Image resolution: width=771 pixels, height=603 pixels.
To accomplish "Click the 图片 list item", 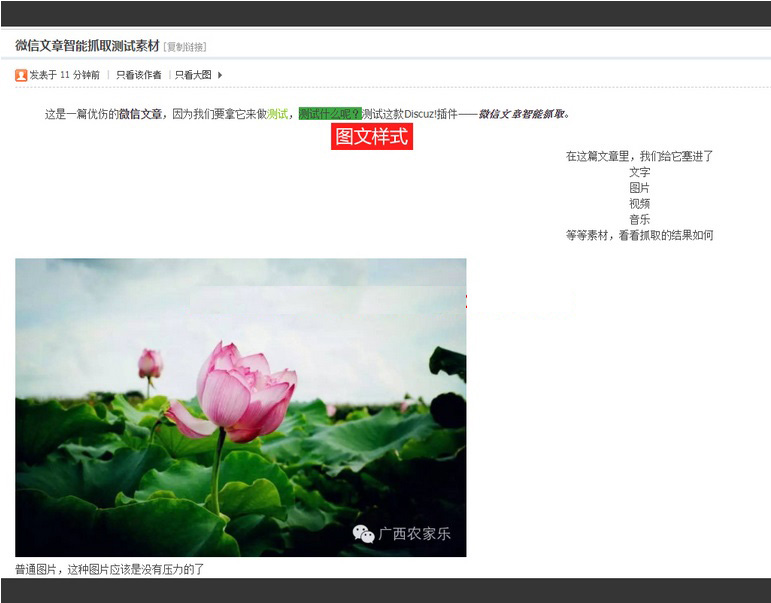I will point(639,188).
